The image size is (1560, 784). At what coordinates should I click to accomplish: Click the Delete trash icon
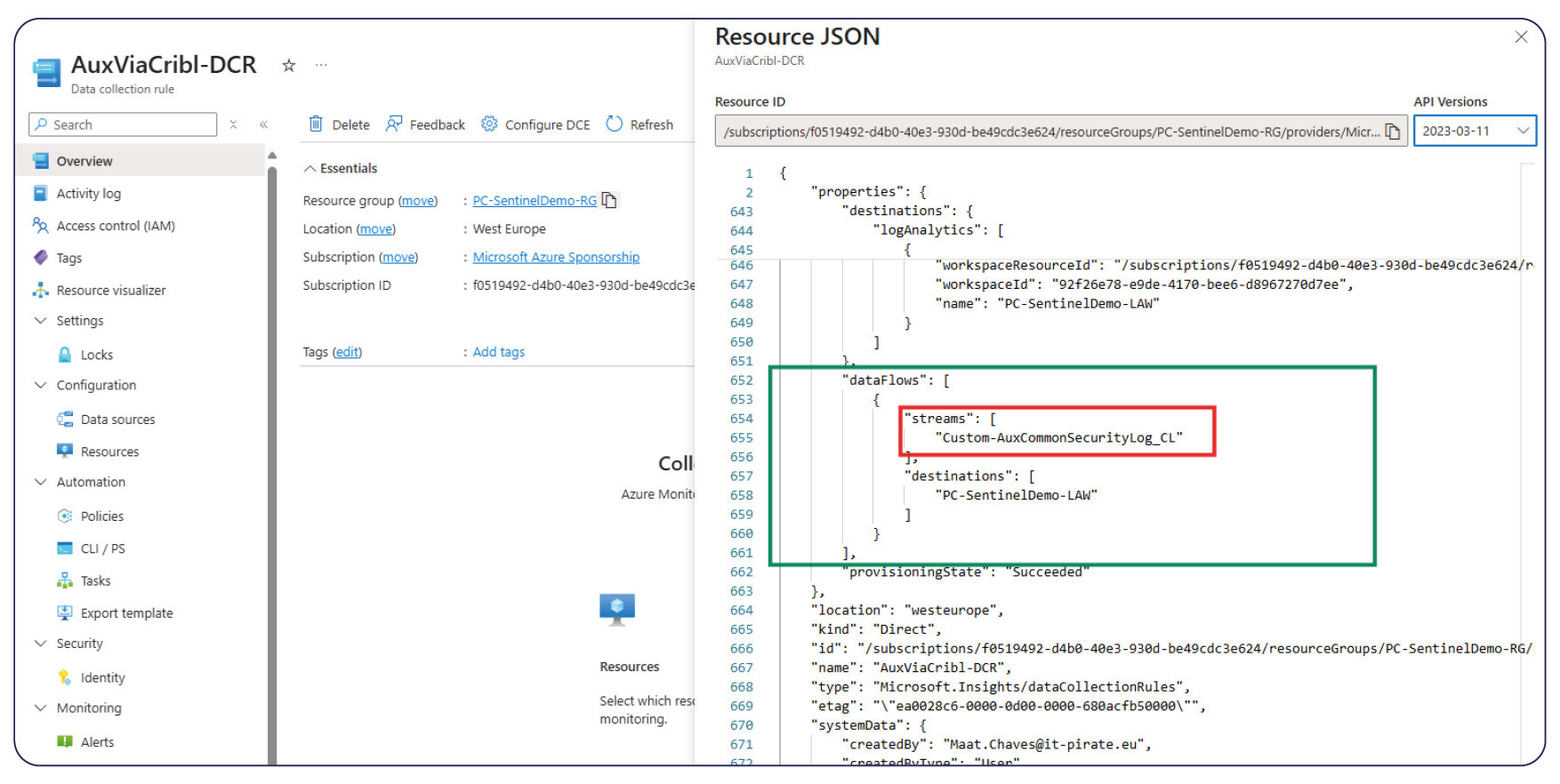tap(316, 124)
